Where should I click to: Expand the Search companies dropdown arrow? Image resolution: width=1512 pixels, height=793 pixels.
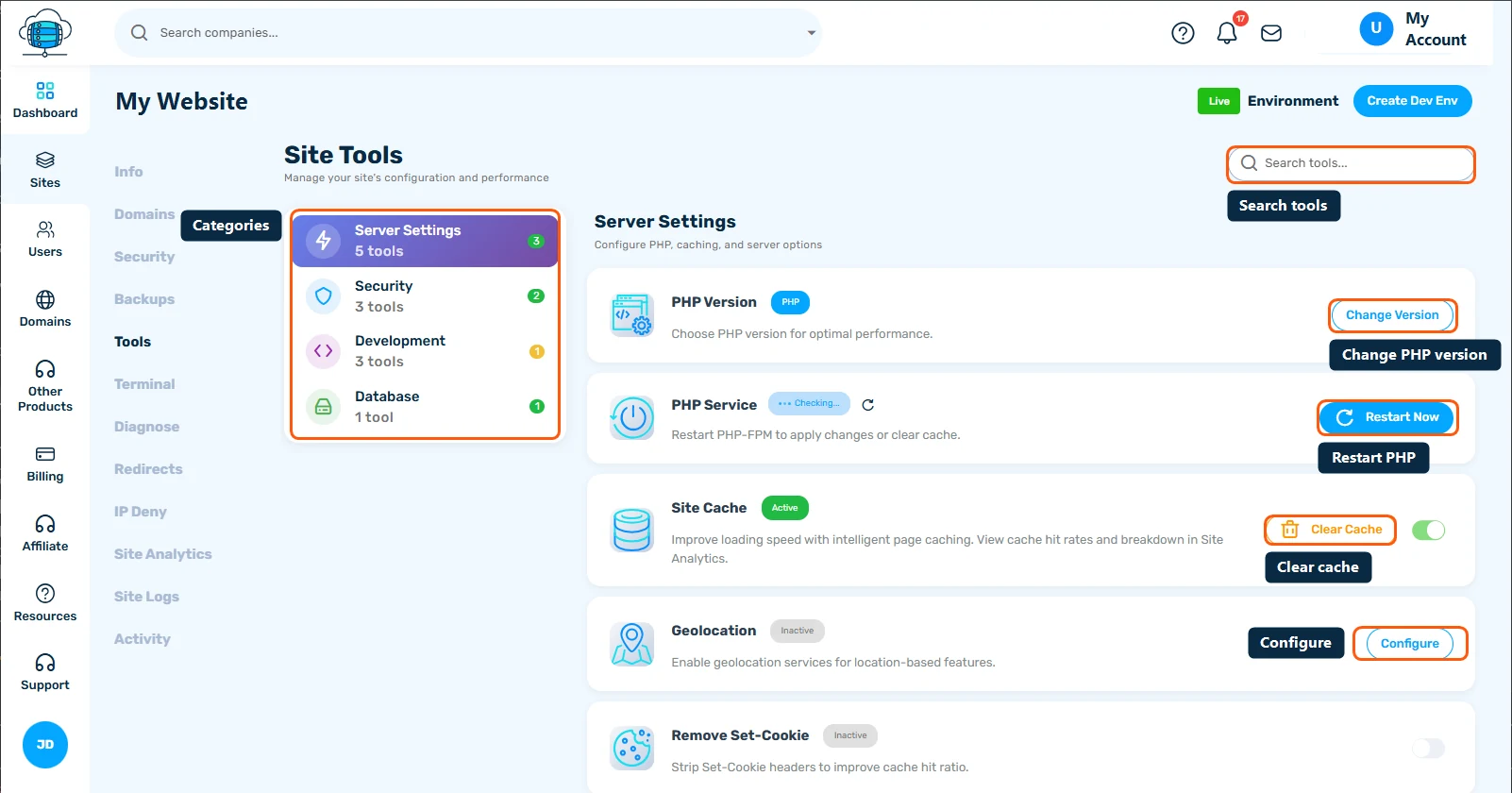point(811,33)
